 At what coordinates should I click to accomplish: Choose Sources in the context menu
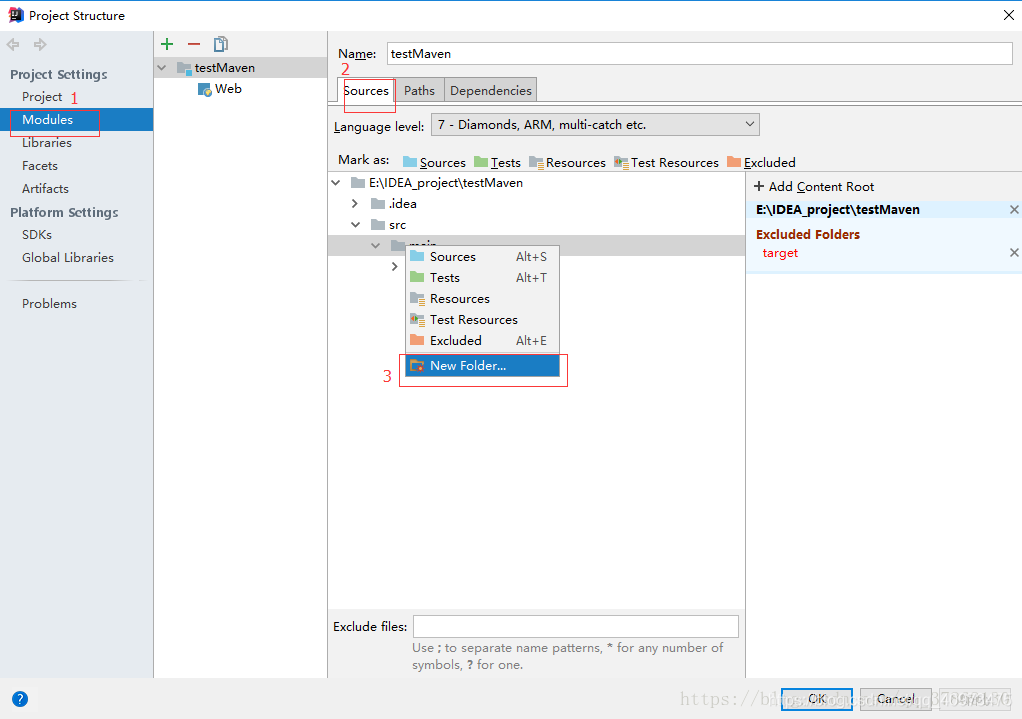482,257
